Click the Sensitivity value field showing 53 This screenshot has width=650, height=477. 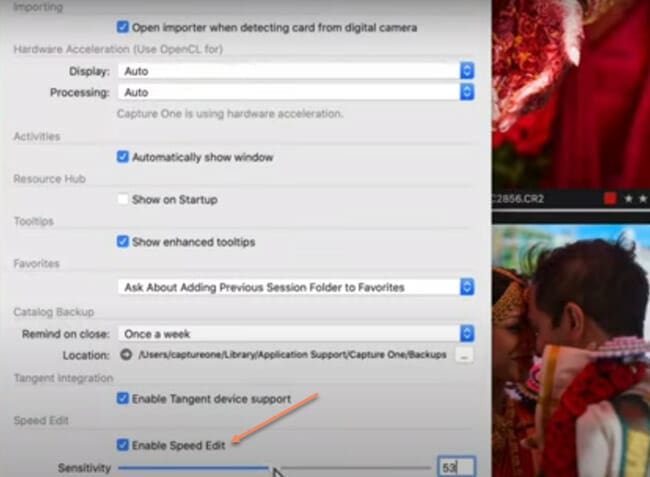tap(456, 467)
